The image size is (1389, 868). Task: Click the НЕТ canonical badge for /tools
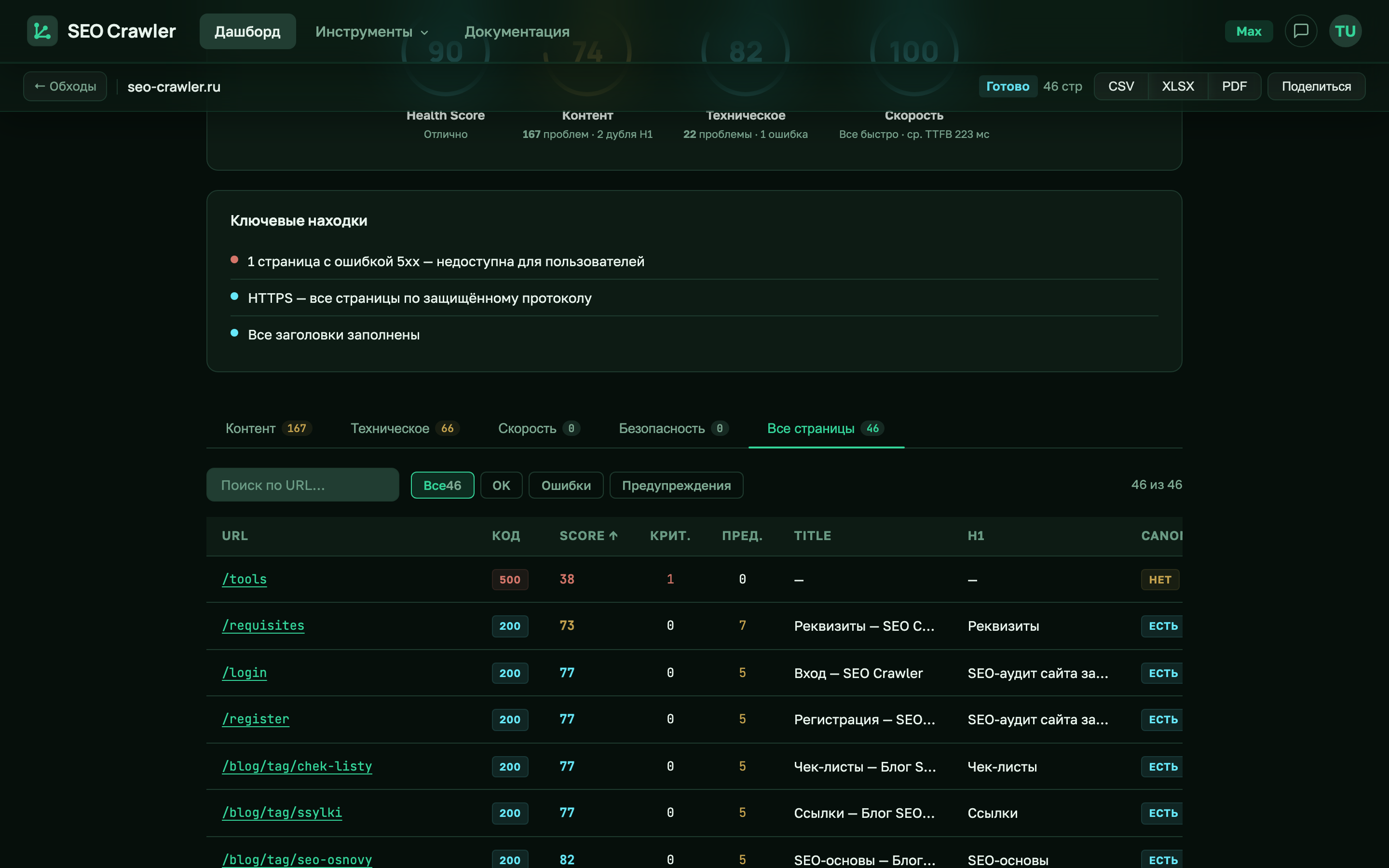tap(1160, 579)
